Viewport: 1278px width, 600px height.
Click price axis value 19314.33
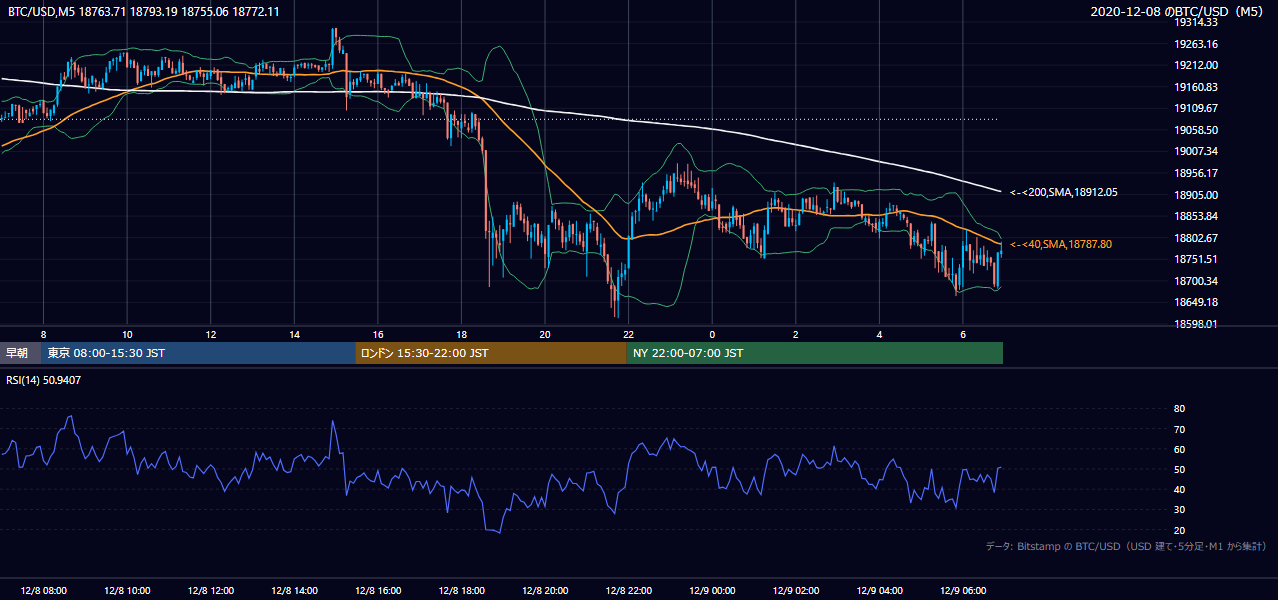[x=1196, y=22]
